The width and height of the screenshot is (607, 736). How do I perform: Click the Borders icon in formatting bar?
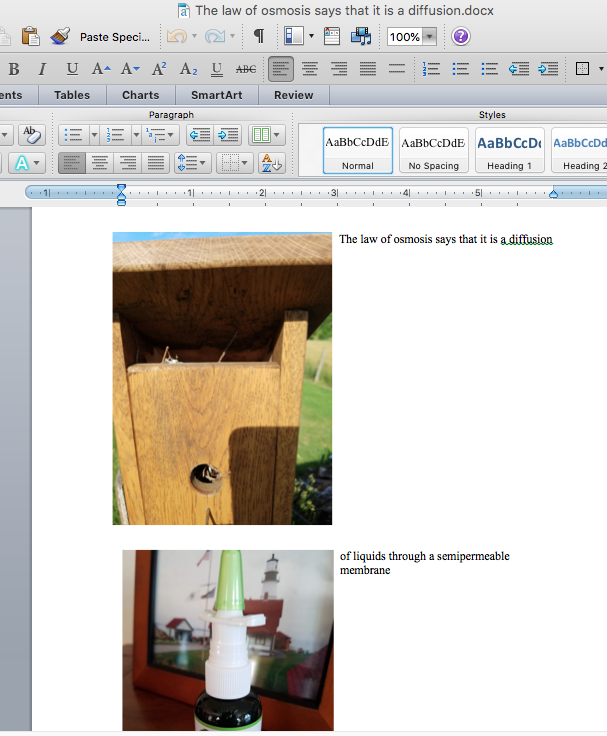(582, 69)
